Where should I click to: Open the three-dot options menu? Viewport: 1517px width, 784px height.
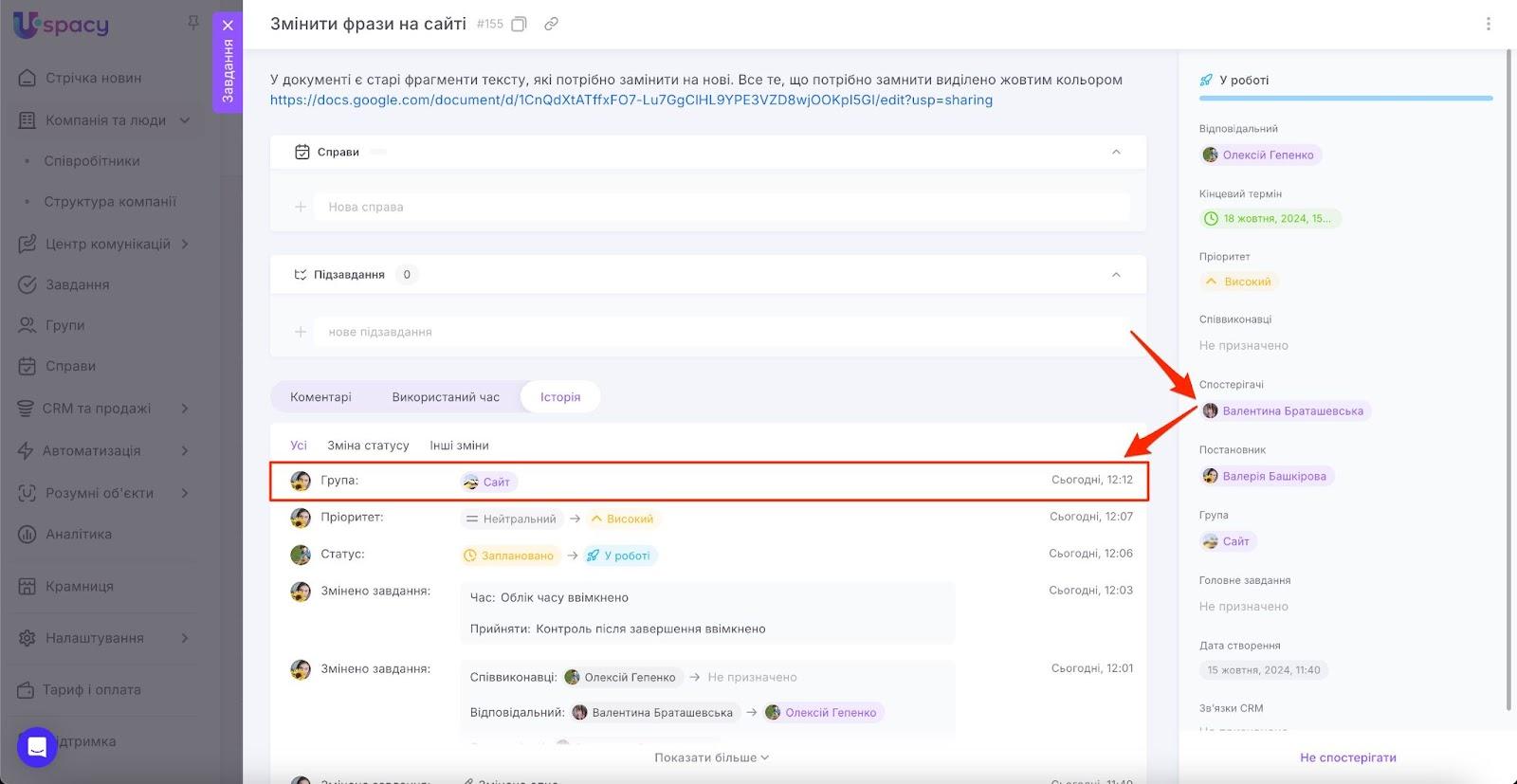tap(1488, 25)
